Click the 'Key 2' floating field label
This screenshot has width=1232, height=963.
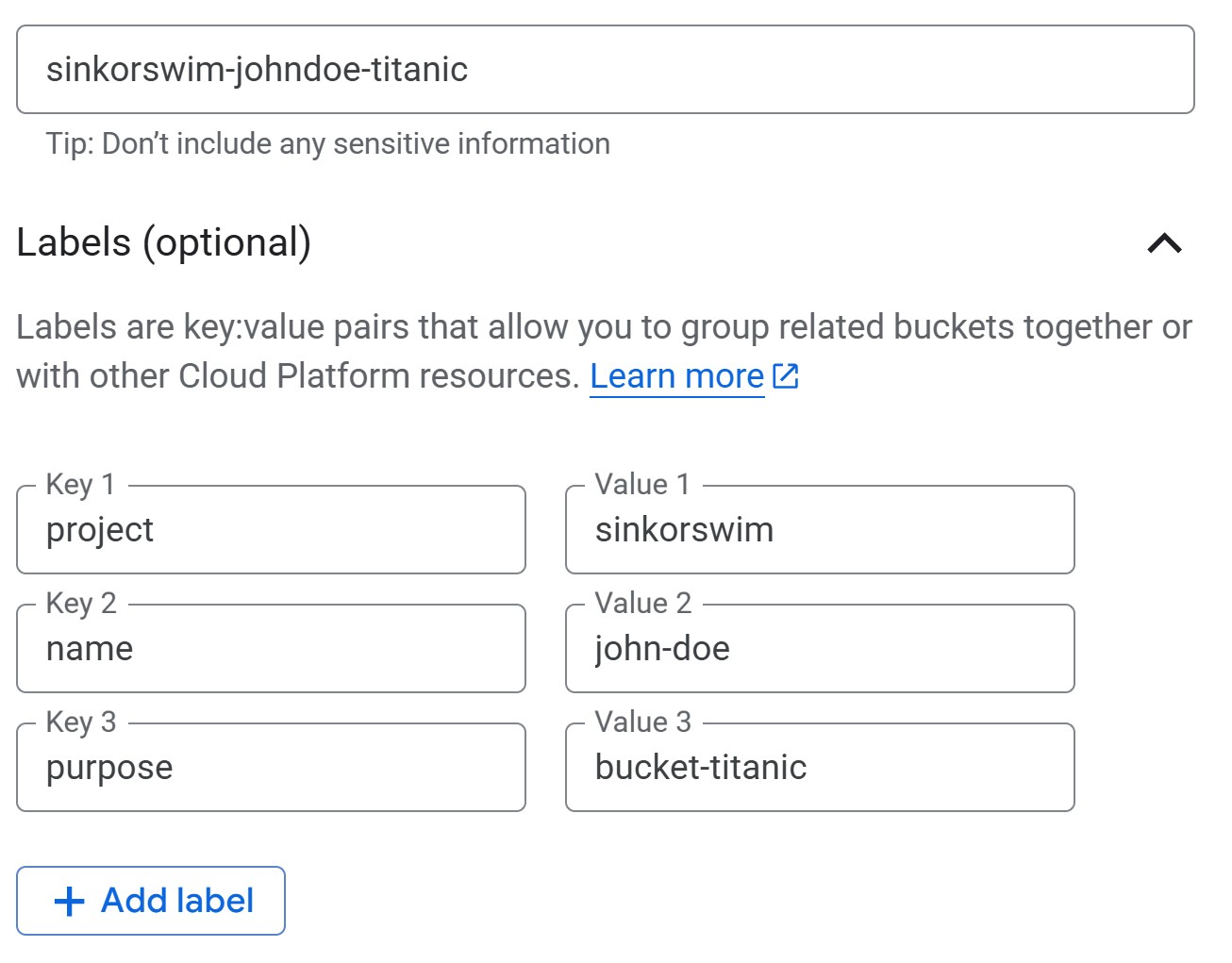(81, 604)
